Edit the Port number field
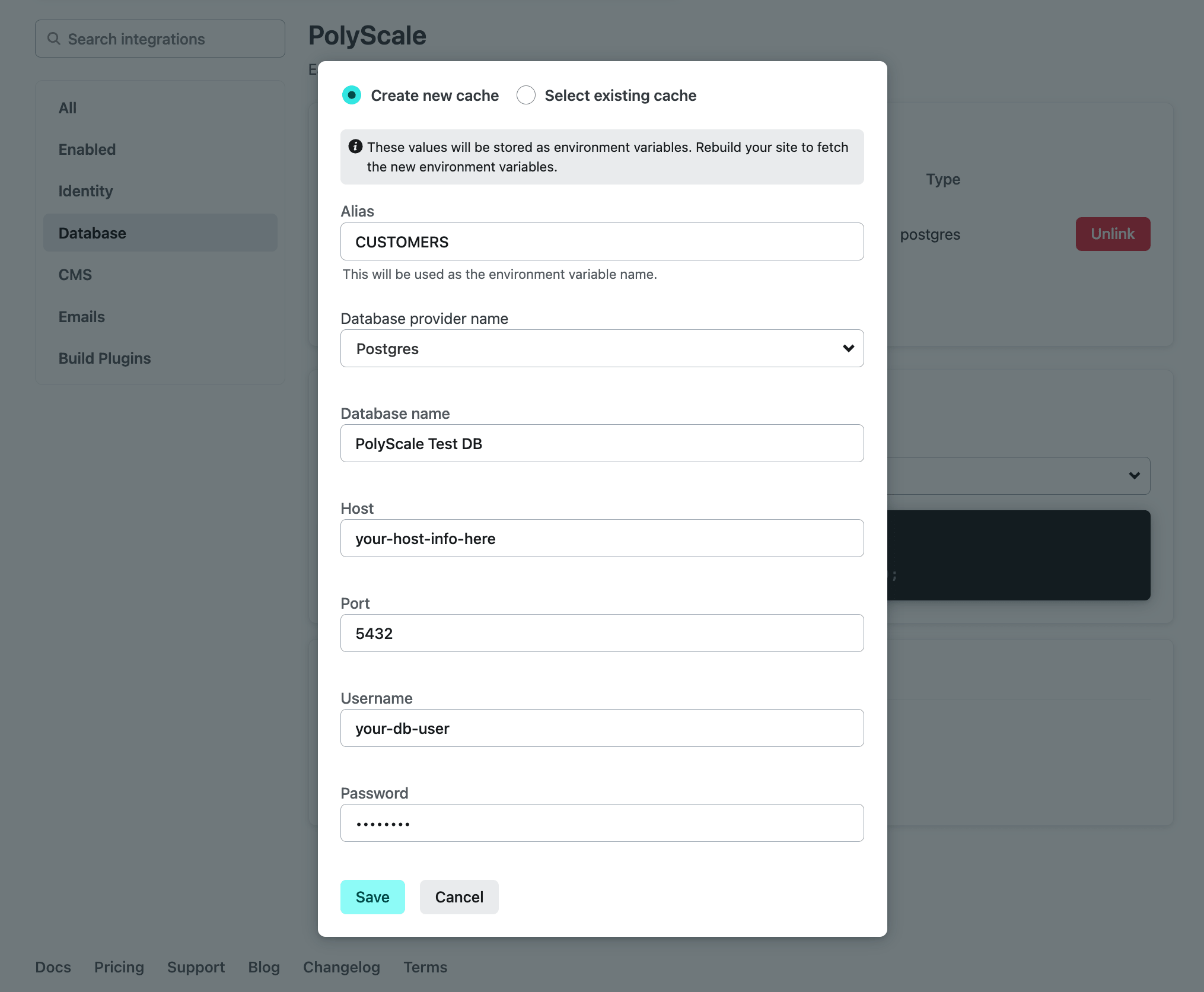 point(601,633)
